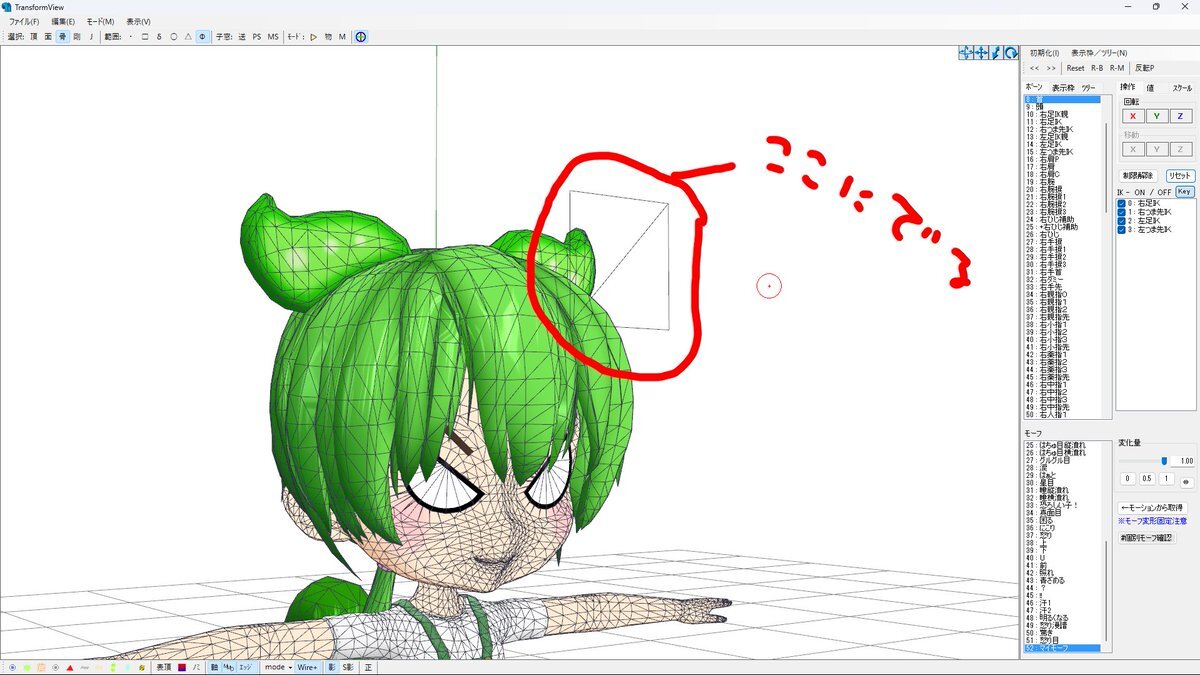
Task: Toggle the Φ range selection option
Action: click(x=203, y=37)
